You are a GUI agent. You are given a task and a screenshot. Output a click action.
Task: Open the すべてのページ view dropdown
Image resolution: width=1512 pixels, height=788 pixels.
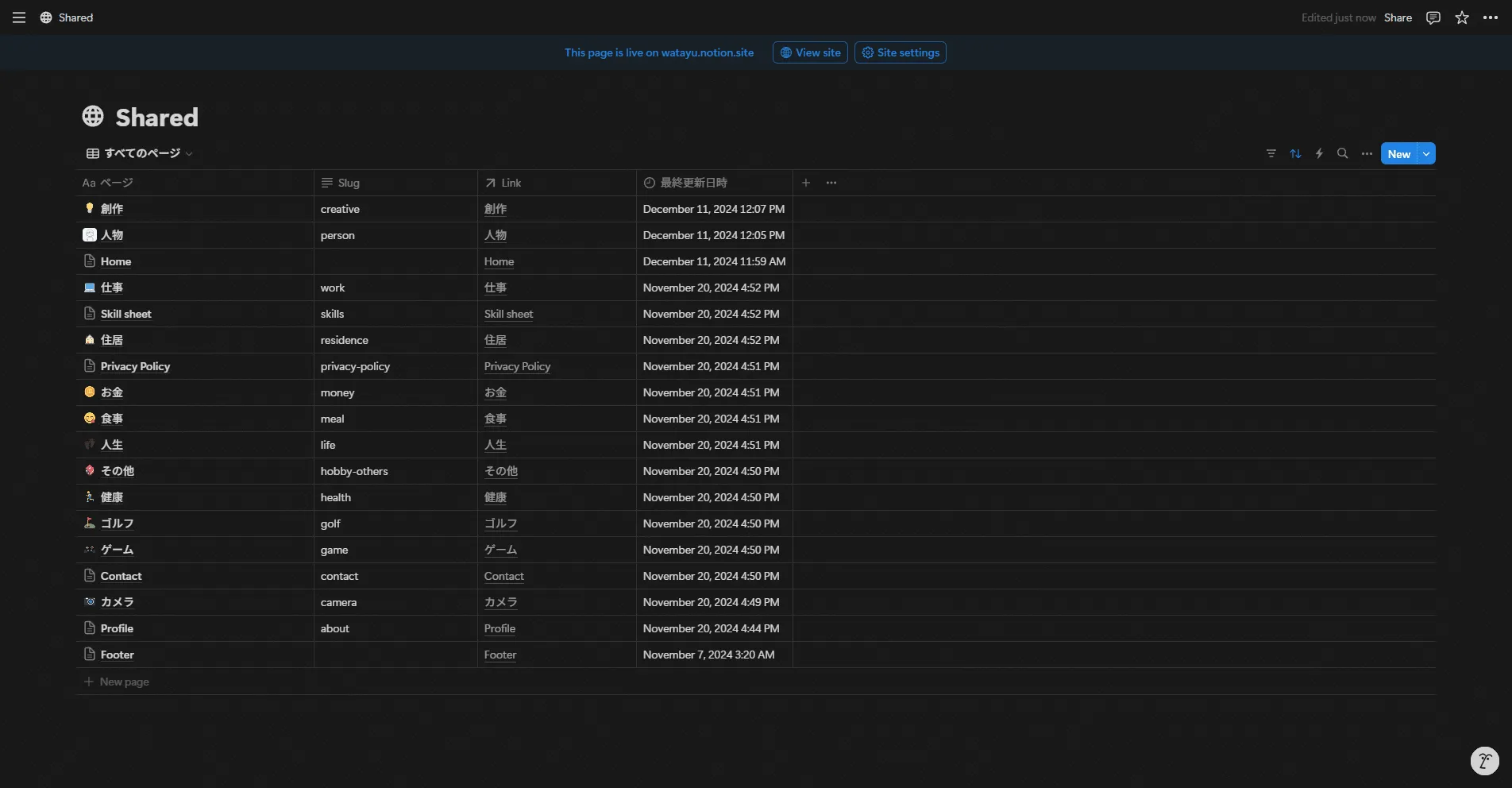click(140, 153)
